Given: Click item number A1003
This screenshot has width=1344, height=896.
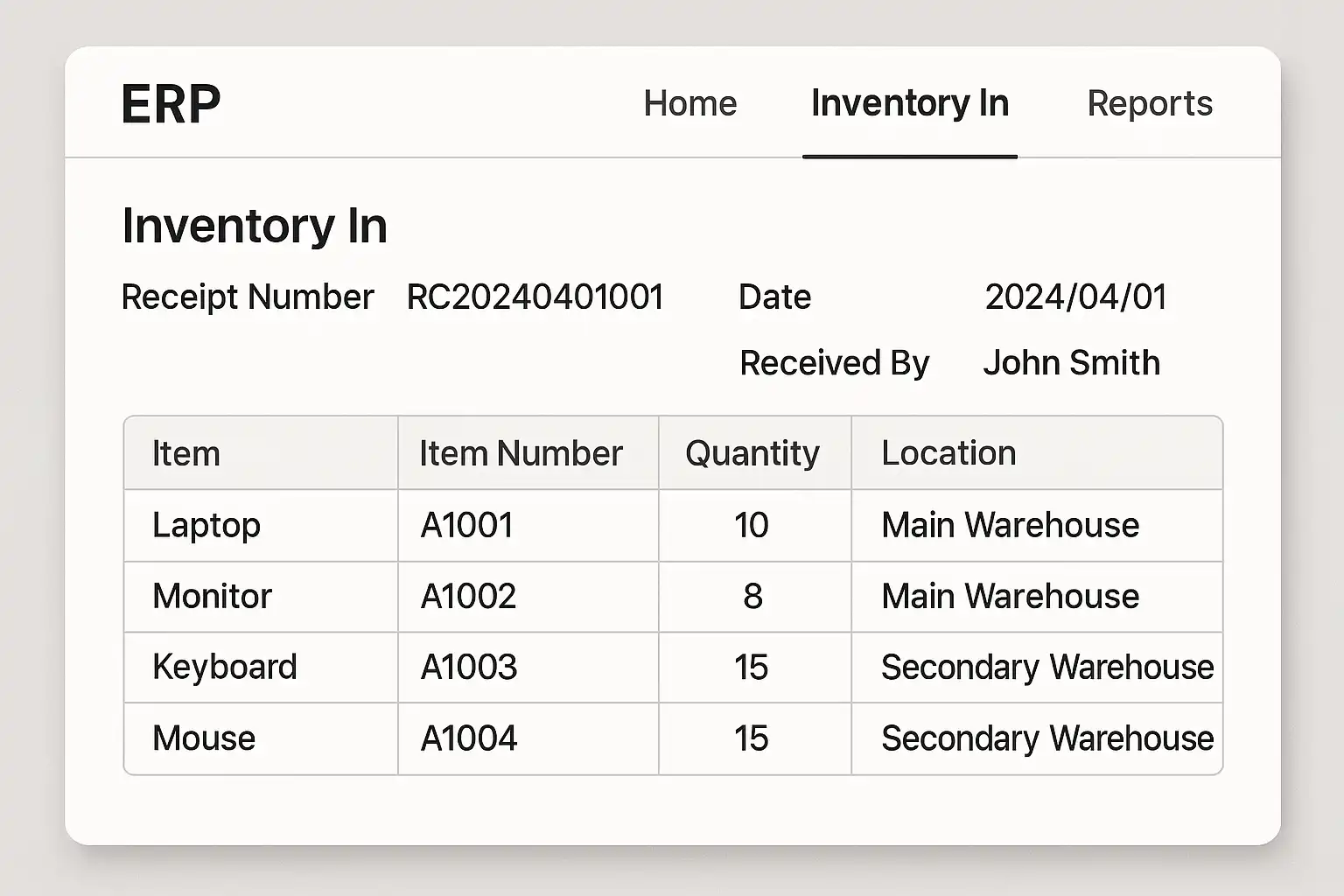Looking at the screenshot, I should [x=469, y=668].
